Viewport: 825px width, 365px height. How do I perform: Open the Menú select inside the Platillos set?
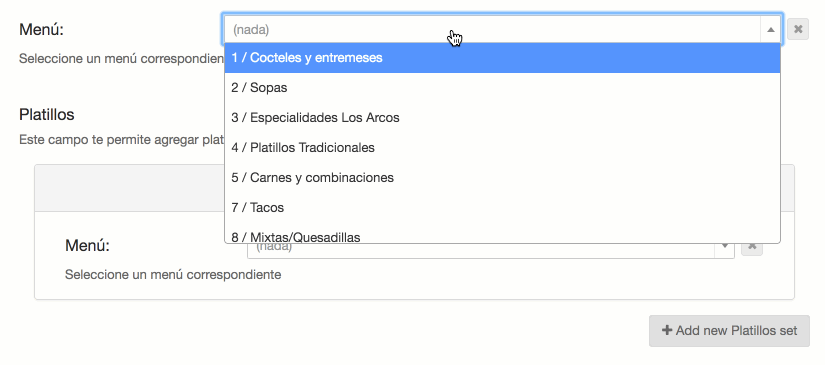point(480,250)
